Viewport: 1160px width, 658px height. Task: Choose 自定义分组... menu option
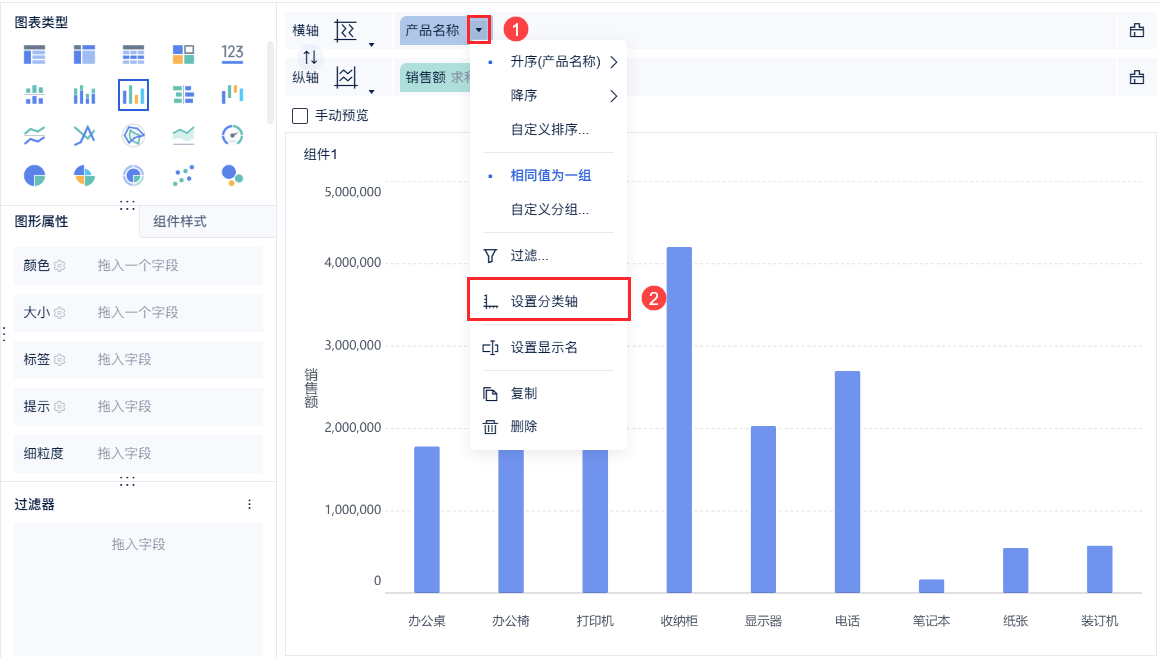550,209
